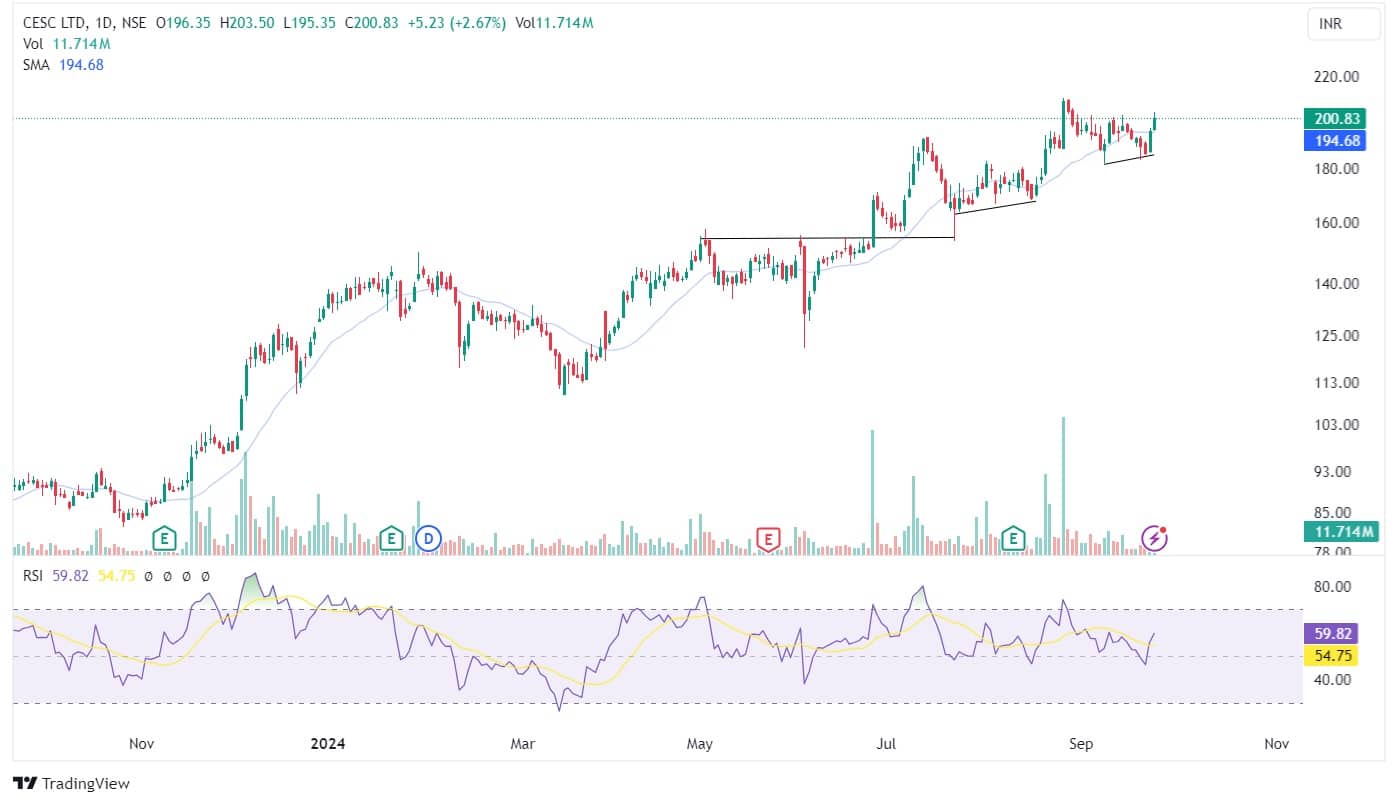Click the 180.00 price axis label
The image size is (1398, 805).
coord(1337,168)
